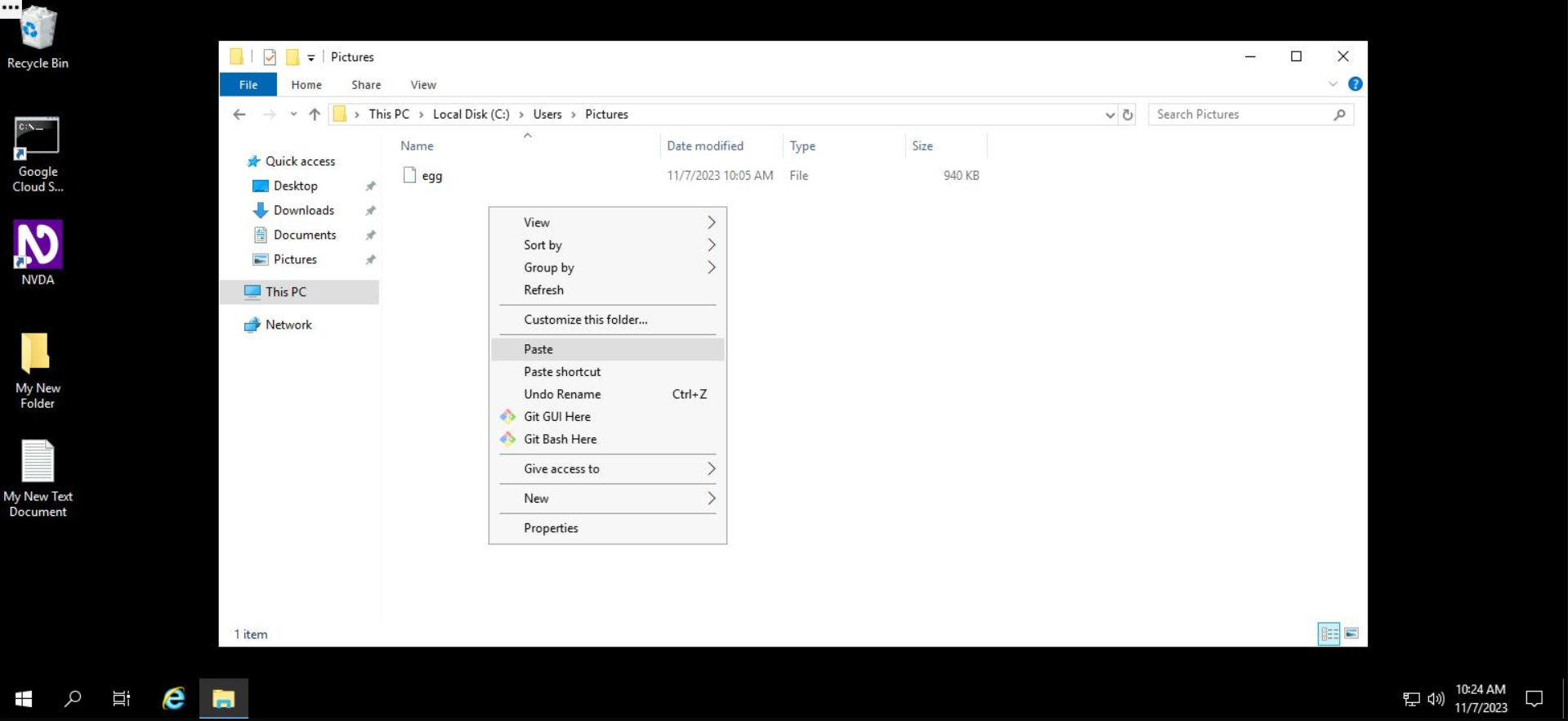Switch to the Share ribbon tab

coord(366,84)
